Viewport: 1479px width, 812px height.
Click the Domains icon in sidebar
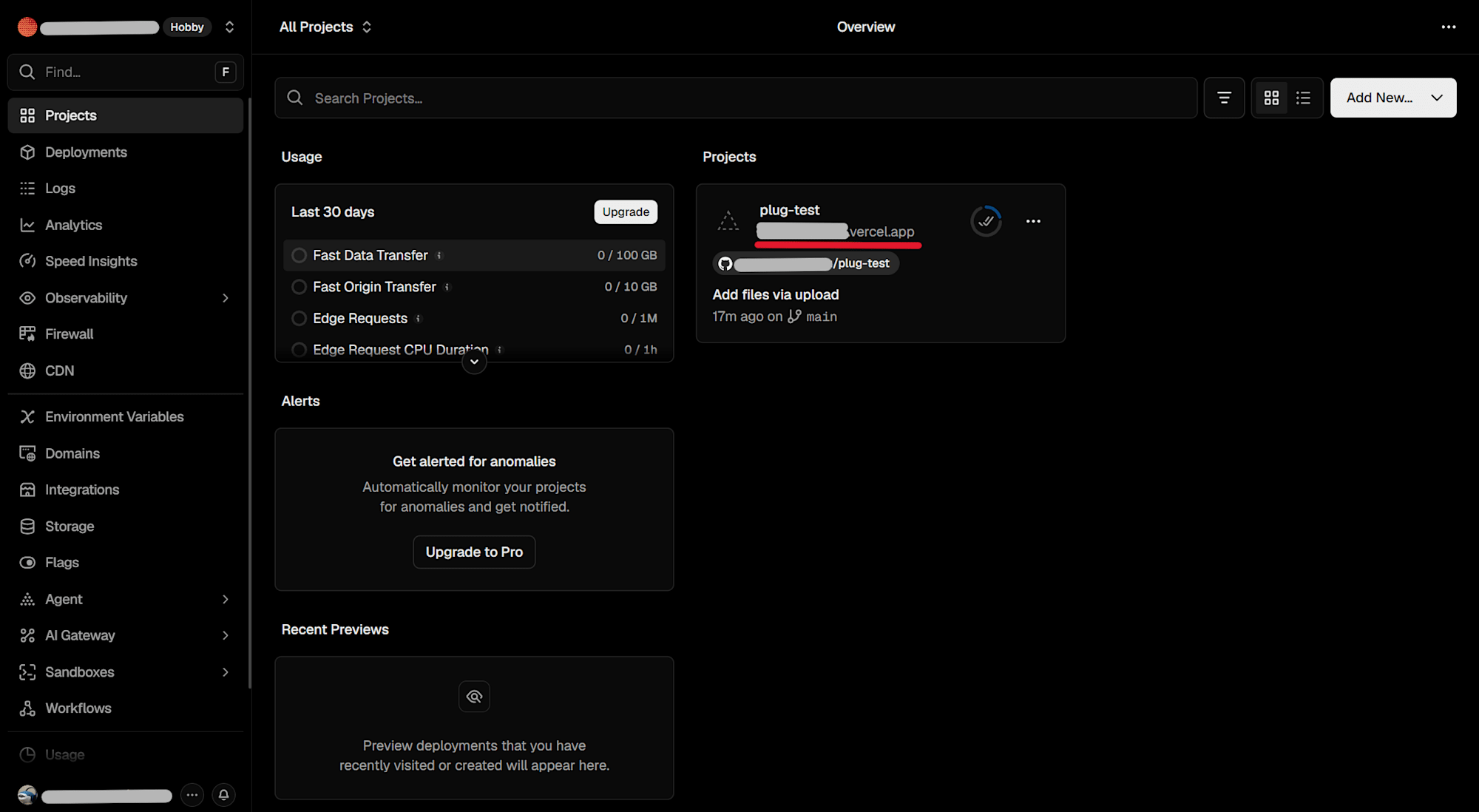click(x=27, y=453)
